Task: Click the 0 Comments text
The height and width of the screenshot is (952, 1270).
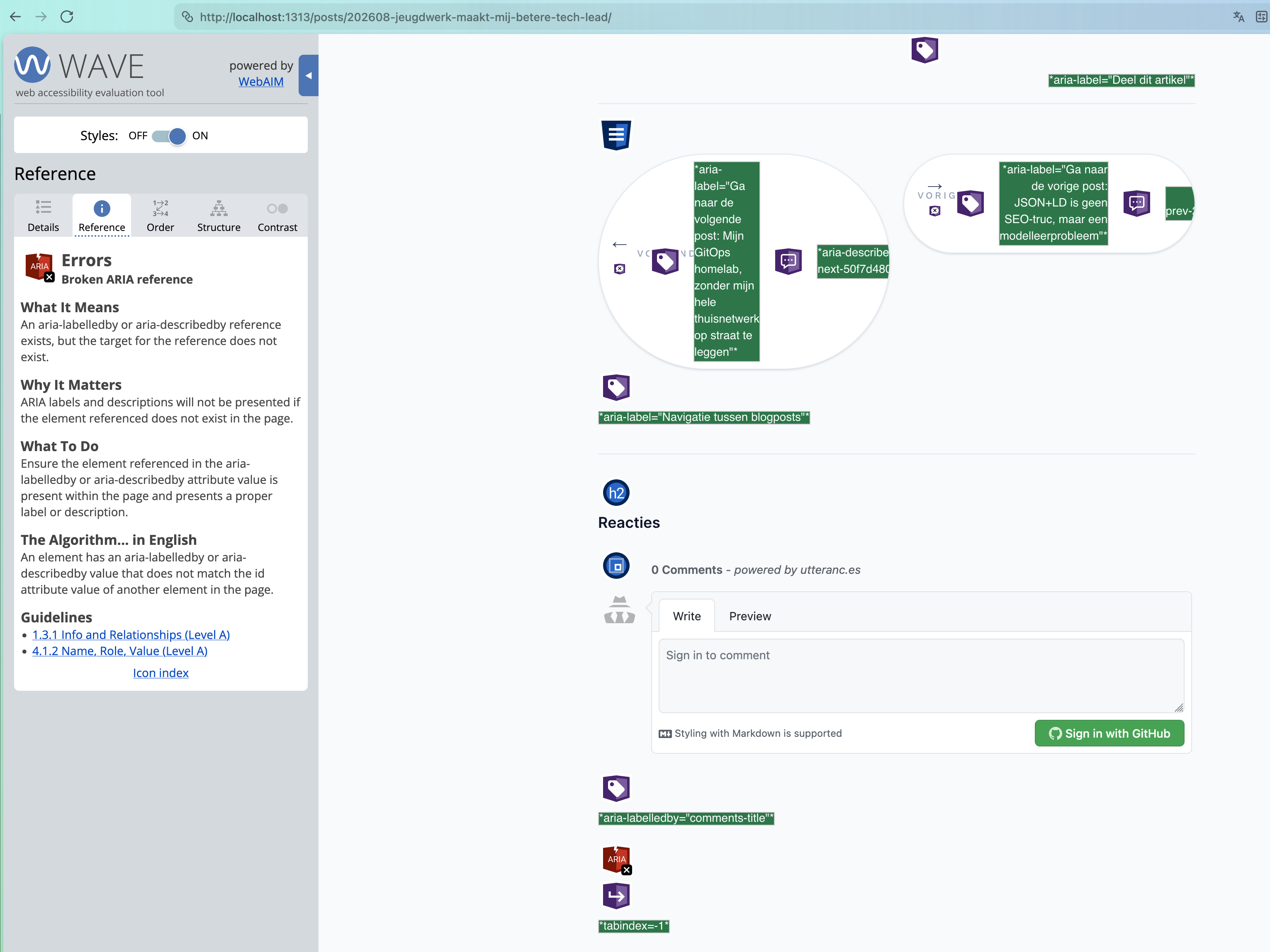Action: 687,570
